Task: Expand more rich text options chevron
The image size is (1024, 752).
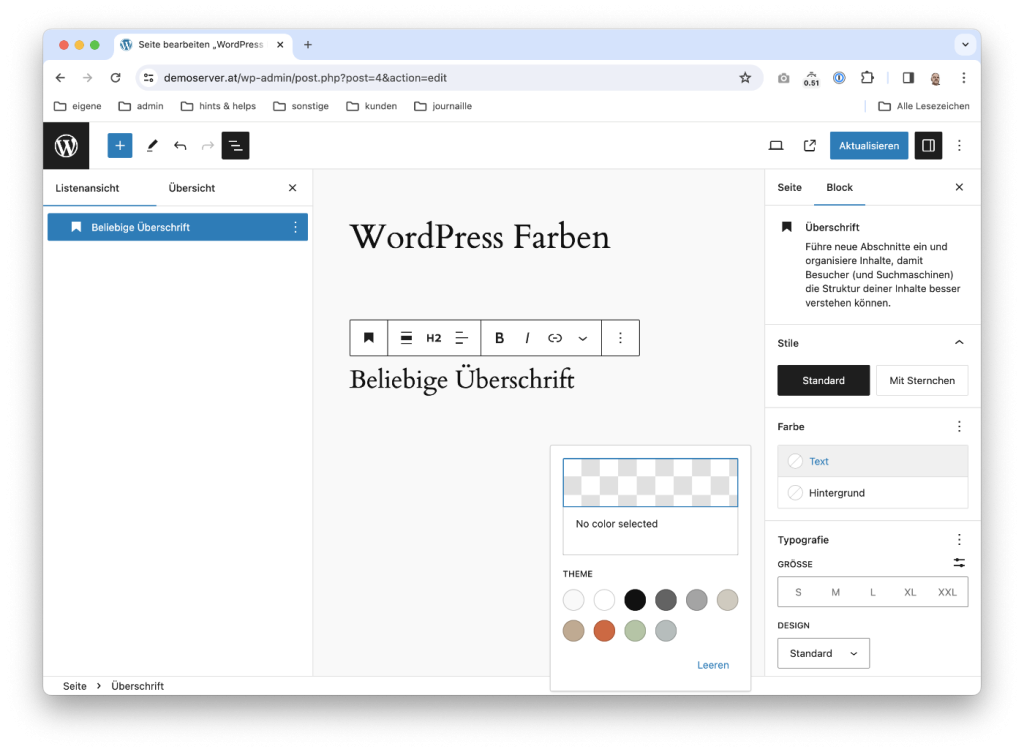Action: coord(583,338)
